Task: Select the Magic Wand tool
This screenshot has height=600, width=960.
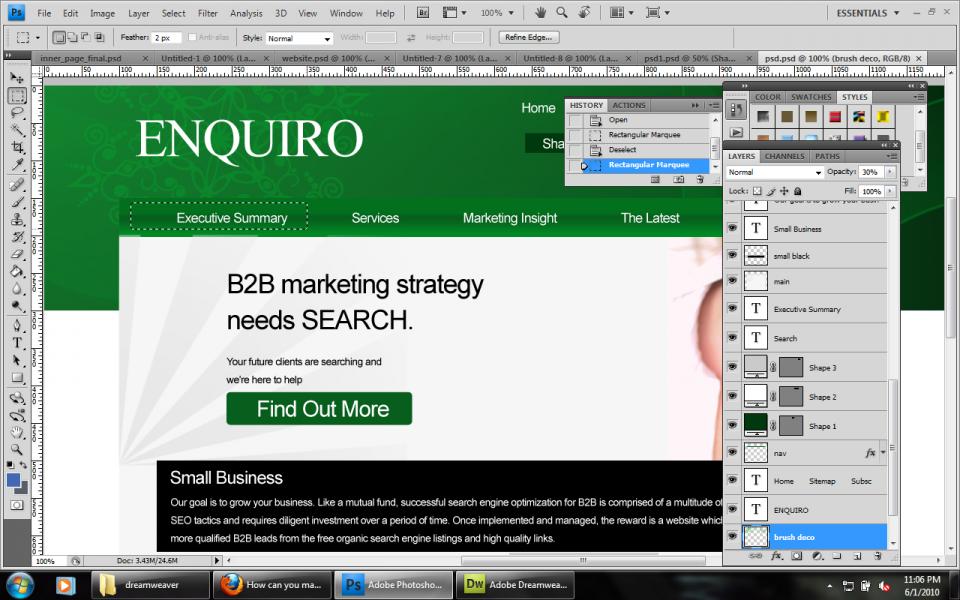Action: tap(17, 130)
